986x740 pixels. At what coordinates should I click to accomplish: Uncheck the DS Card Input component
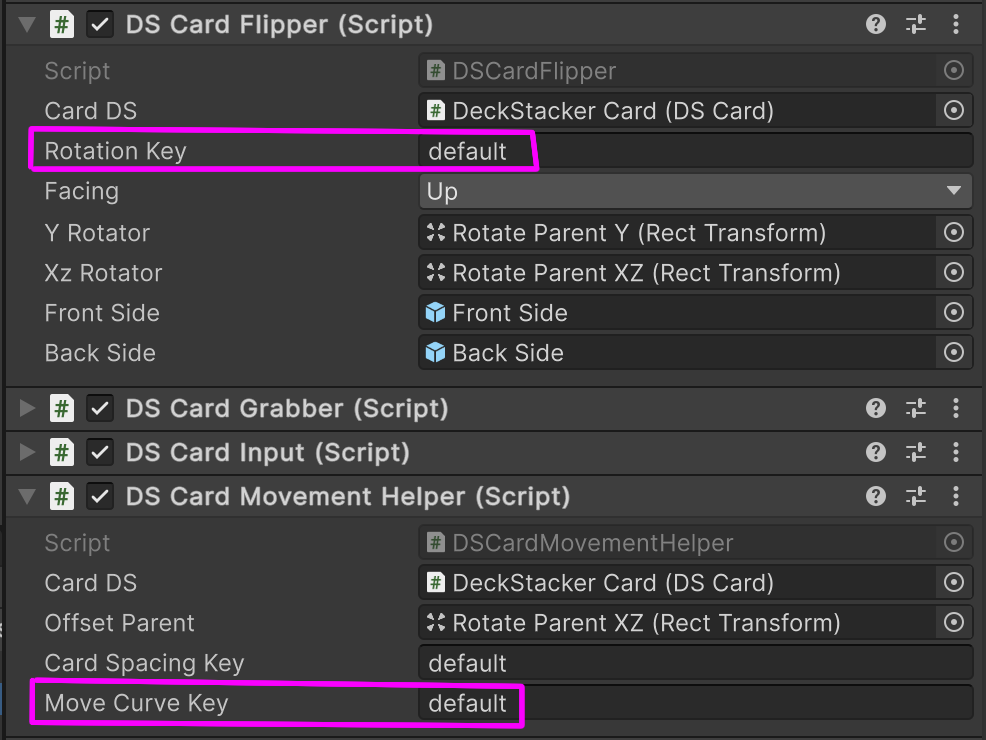100,453
